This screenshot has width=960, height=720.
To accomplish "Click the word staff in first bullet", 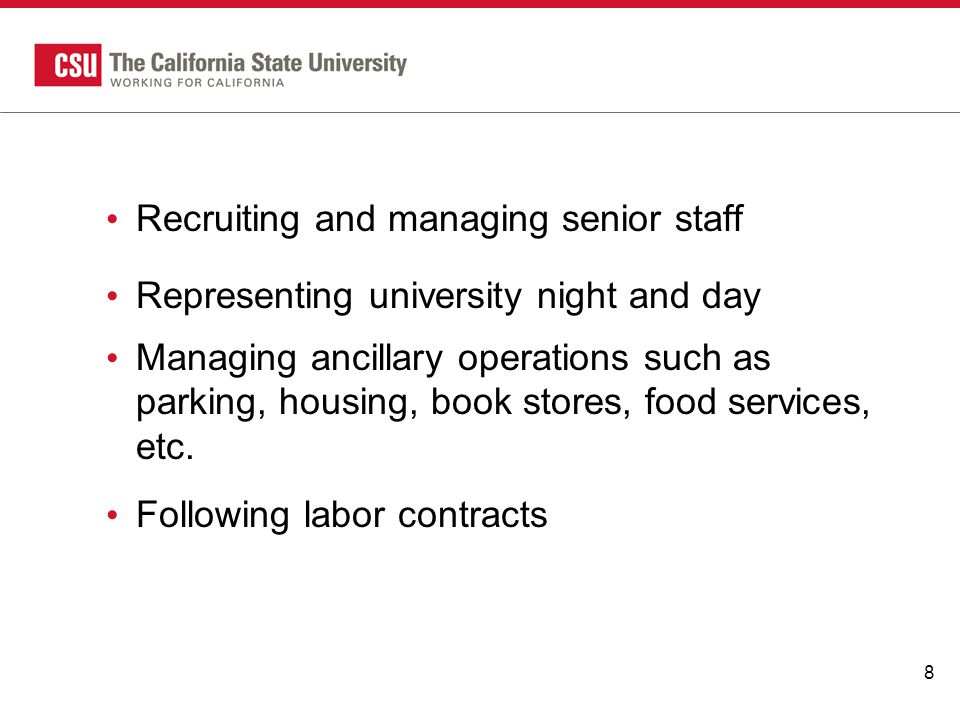I will (x=709, y=218).
